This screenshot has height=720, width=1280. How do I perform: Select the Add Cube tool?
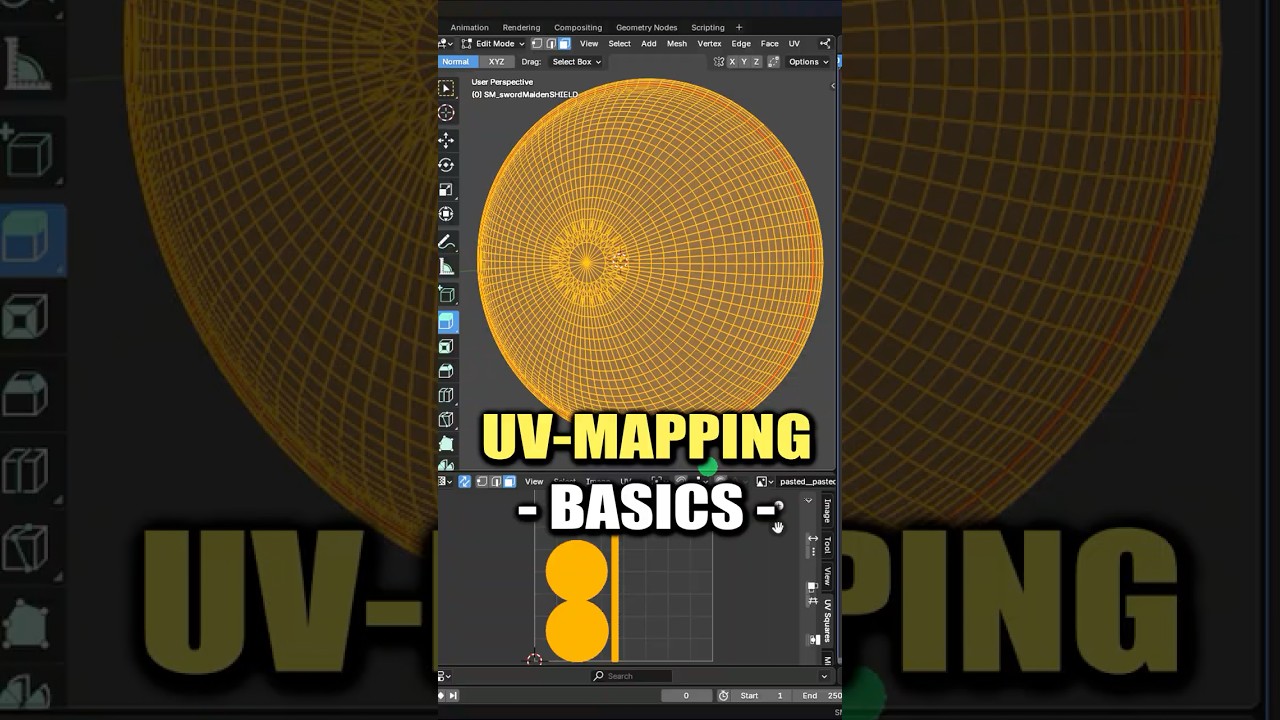[447, 295]
